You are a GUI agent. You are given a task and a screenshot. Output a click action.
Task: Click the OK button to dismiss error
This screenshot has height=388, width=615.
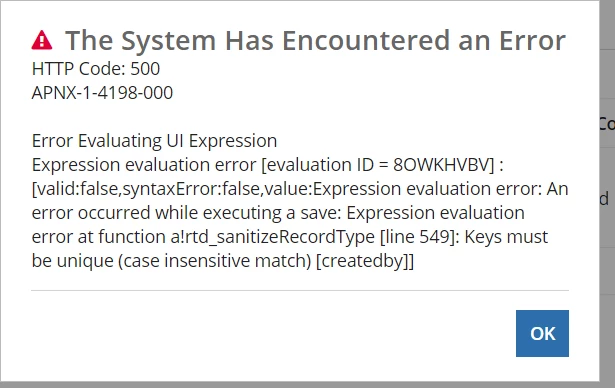click(542, 333)
